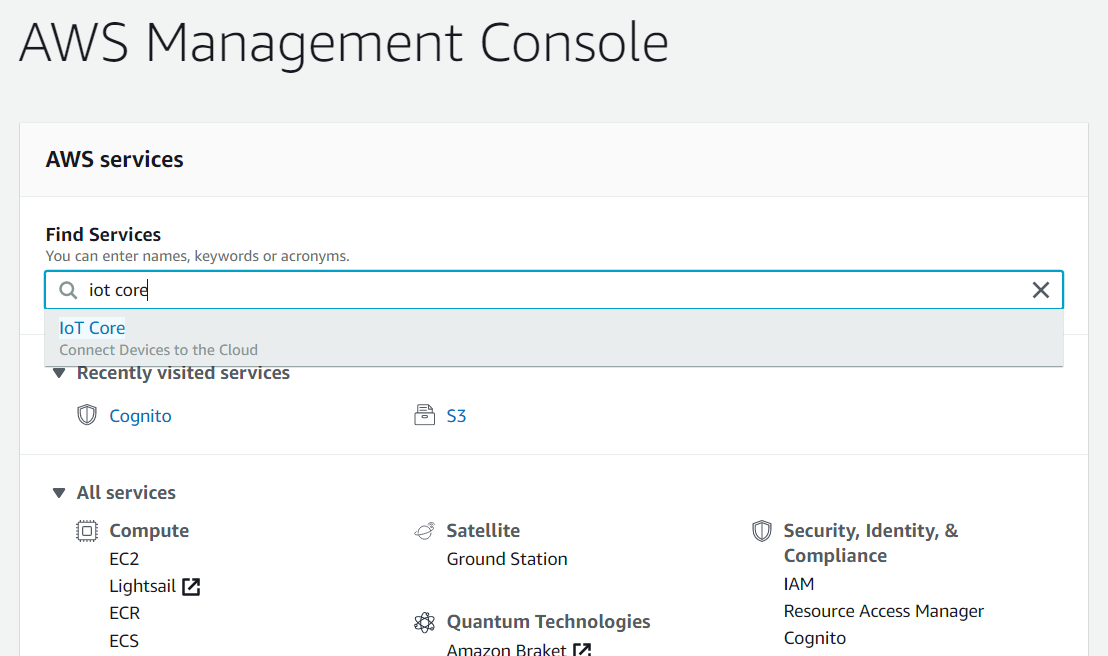Screen dimensions: 1108x656
Task: Click Lightsail external link icon
Action: coord(191,586)
